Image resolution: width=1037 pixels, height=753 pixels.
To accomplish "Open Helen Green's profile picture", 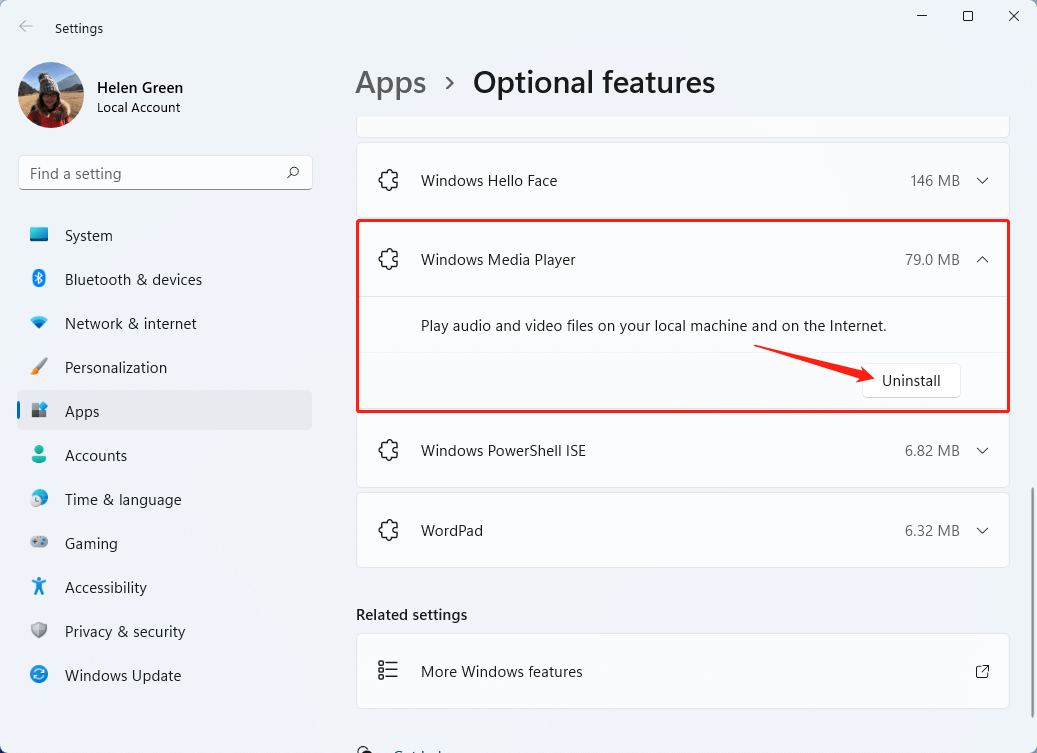I will 51,95.
